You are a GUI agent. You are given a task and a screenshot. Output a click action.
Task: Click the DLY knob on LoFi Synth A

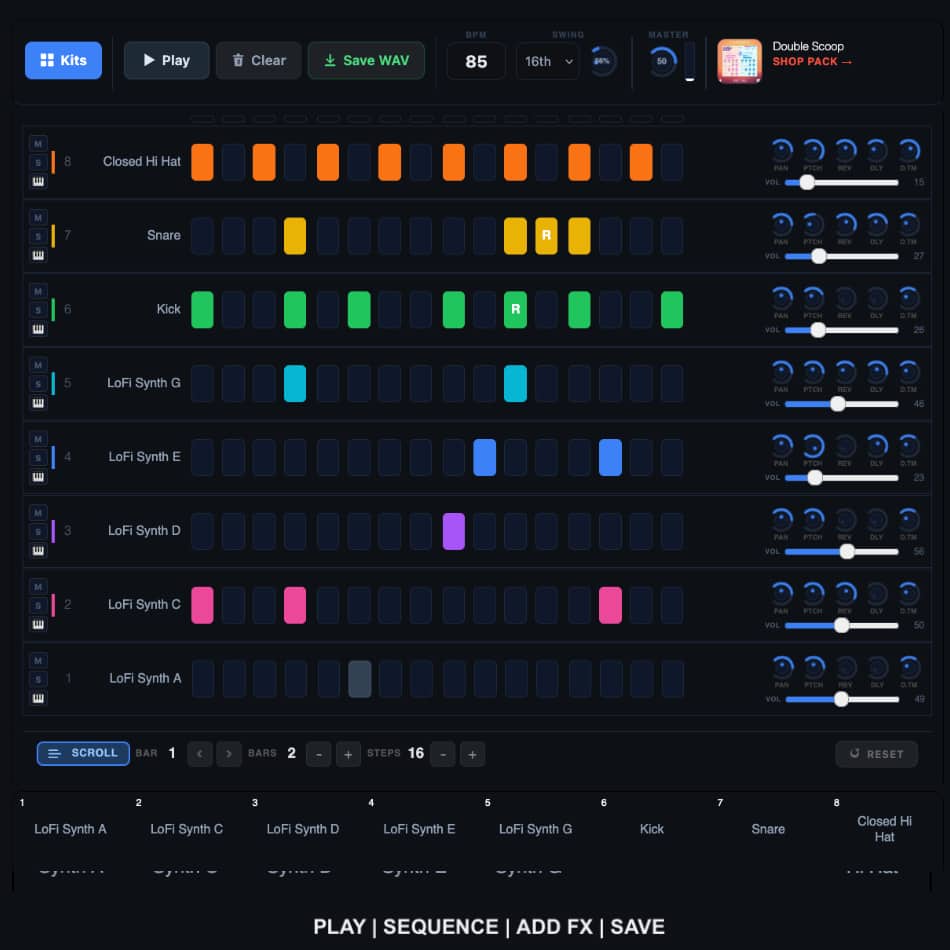click(877, 668)
